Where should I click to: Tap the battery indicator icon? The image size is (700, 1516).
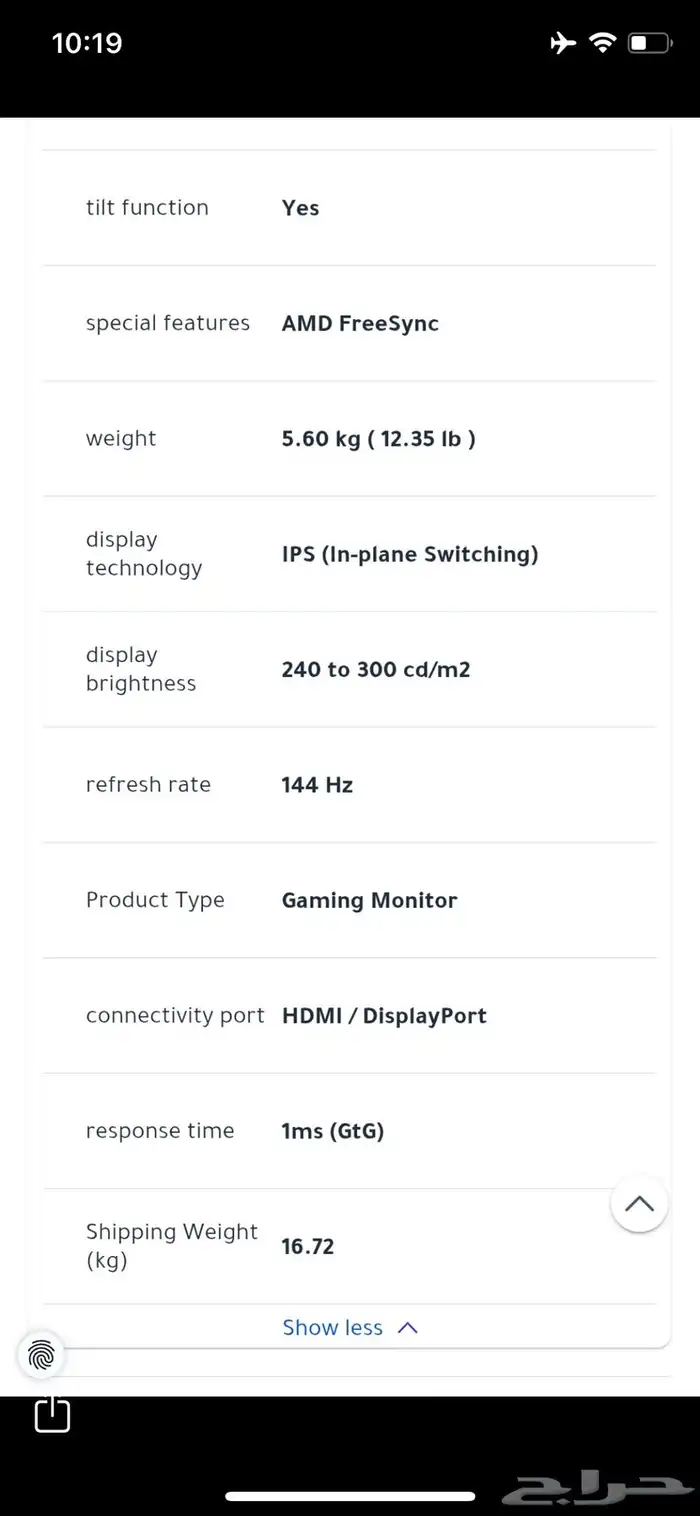pos(649,43)
